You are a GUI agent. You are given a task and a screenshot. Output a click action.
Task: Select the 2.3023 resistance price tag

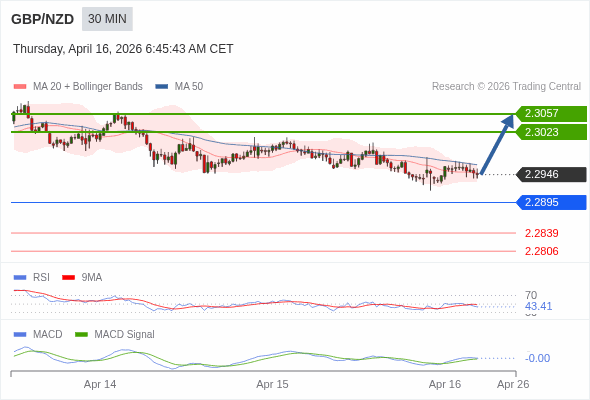[x=551, y=132]
